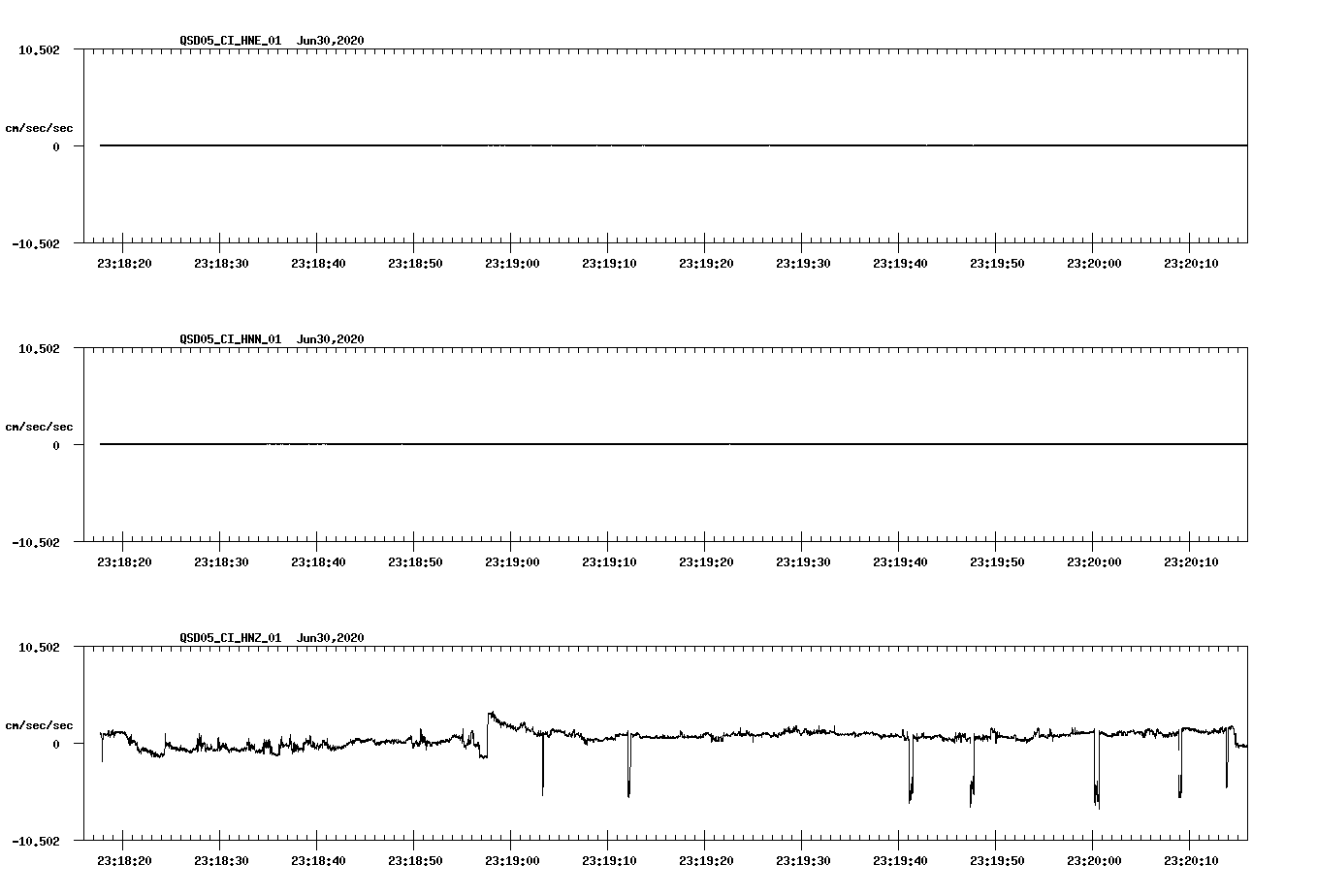The height and width of the screenshot is (896, 1317).
Task: Click 23:18:40 time label under HNE plot
Action: (x=318, y=264)
